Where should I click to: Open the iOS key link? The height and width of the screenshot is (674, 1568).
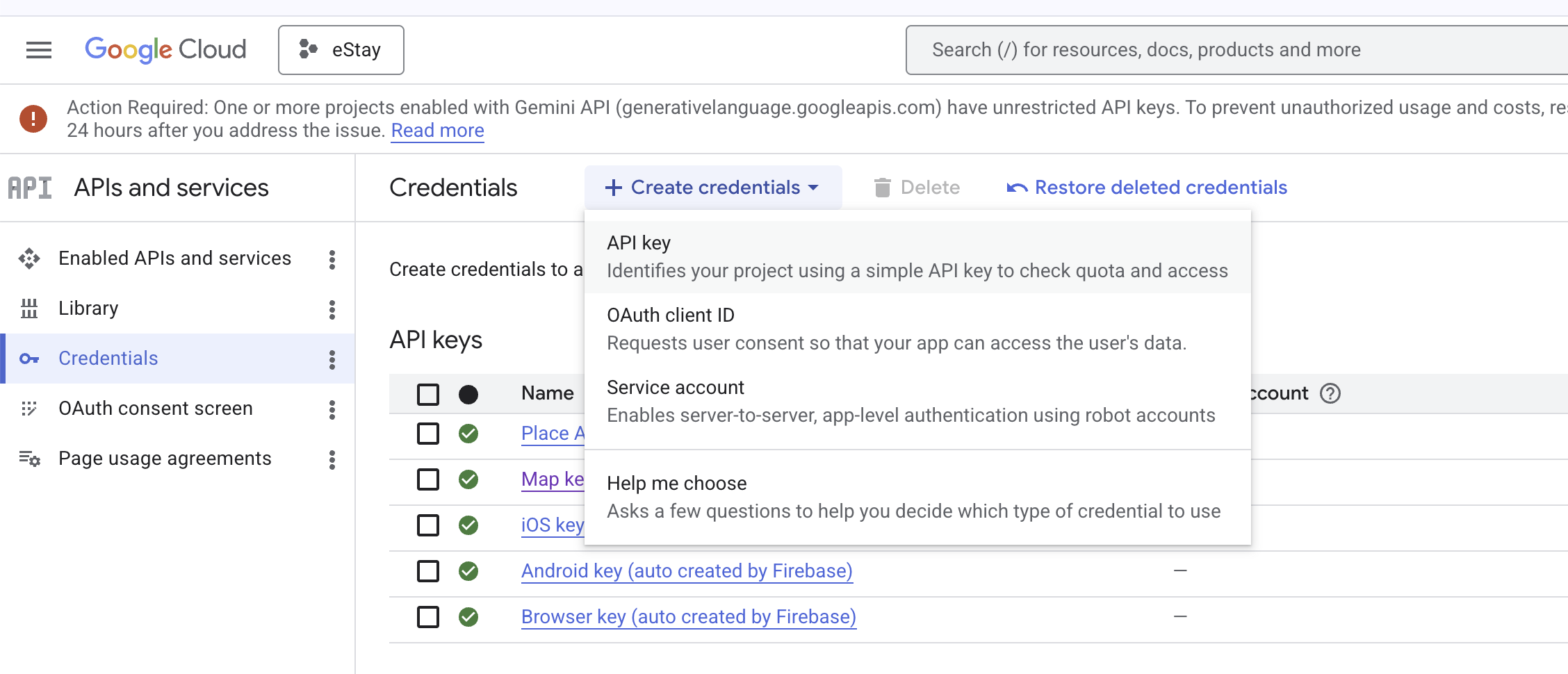click(553, 525)
